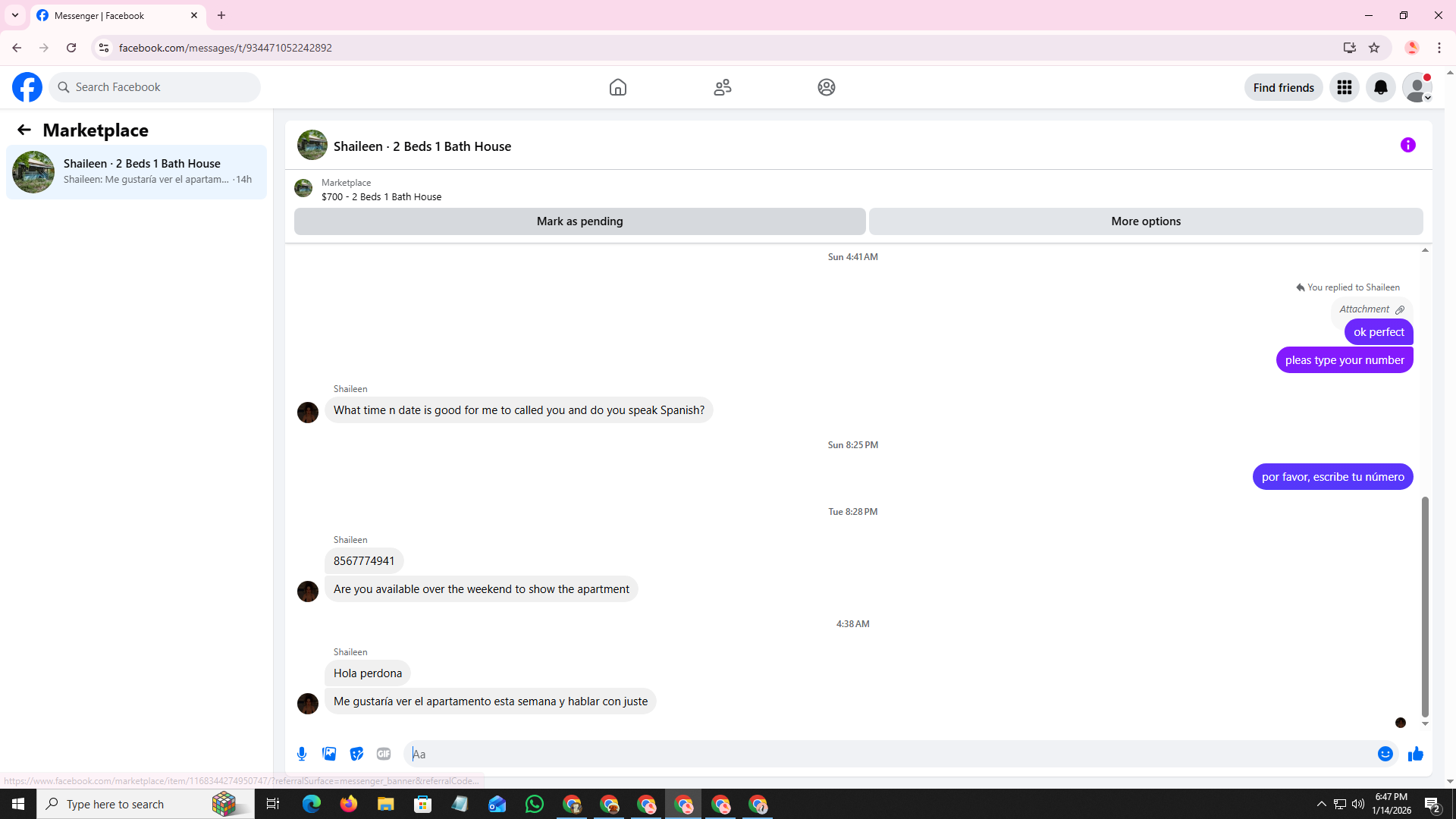Open the conversation information purple icon

[x=1407, y=145]
